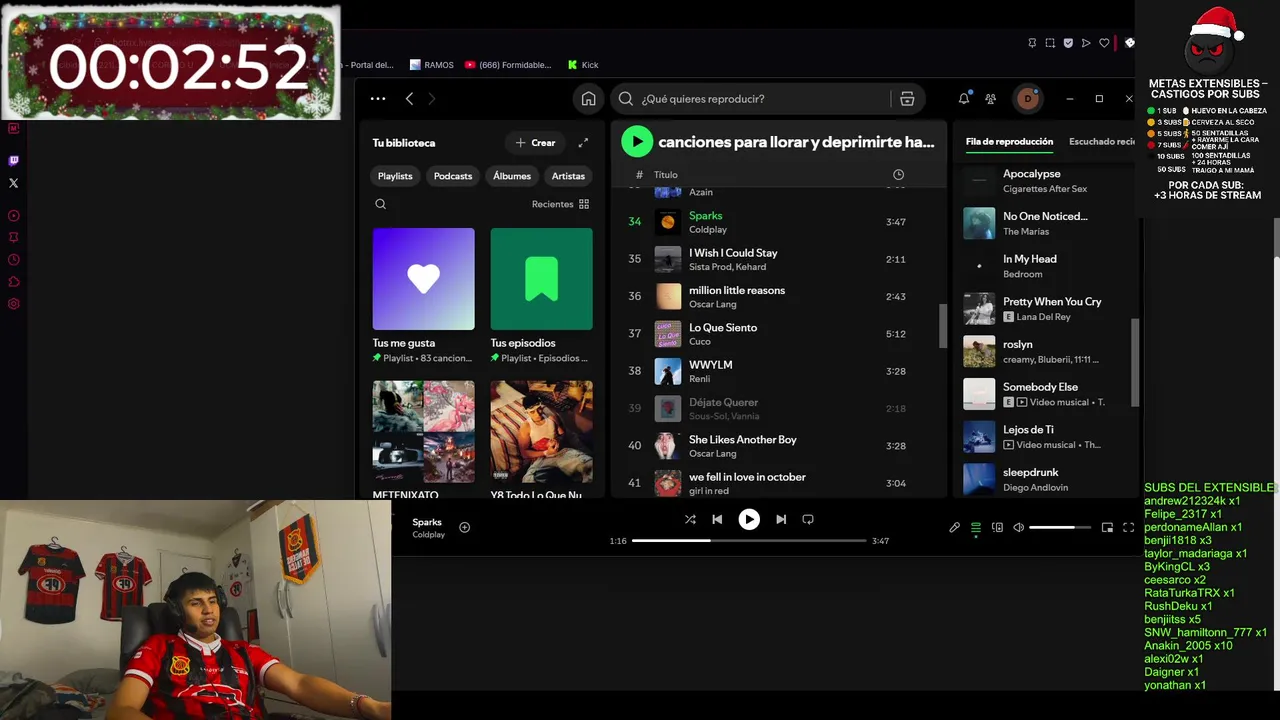Viewport: 1280px width, 720px height.
Task: Filter library by Podcasts
Action: click(x=453, y=176)
